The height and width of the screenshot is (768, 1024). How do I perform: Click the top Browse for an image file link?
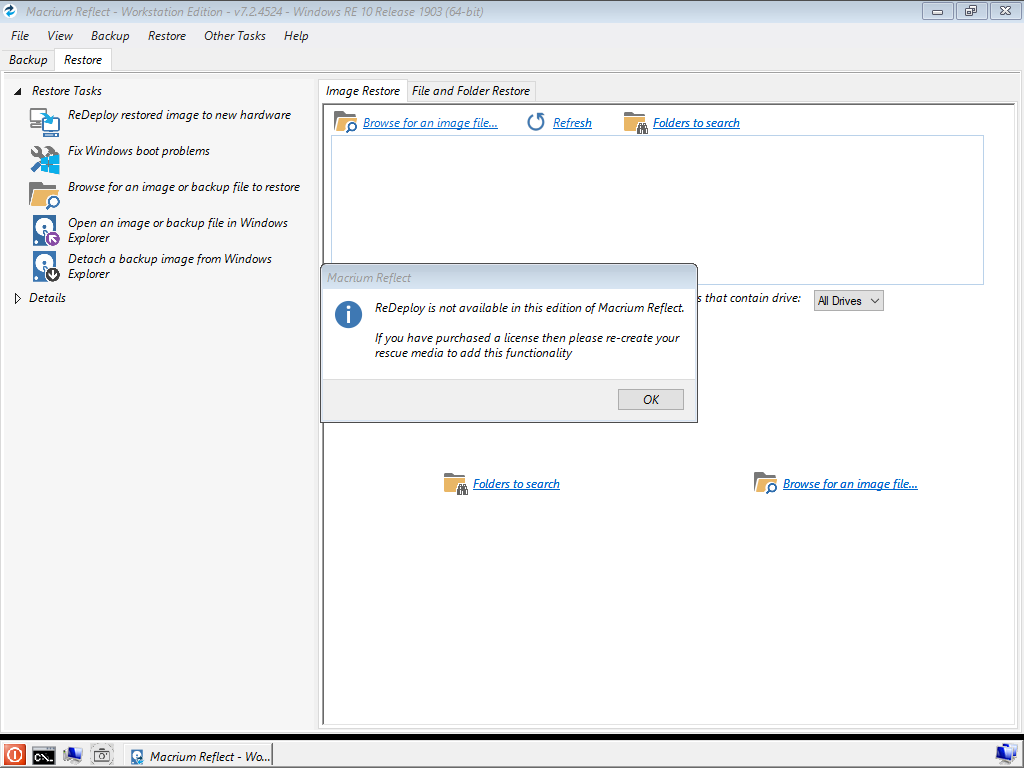pos(430,123)
